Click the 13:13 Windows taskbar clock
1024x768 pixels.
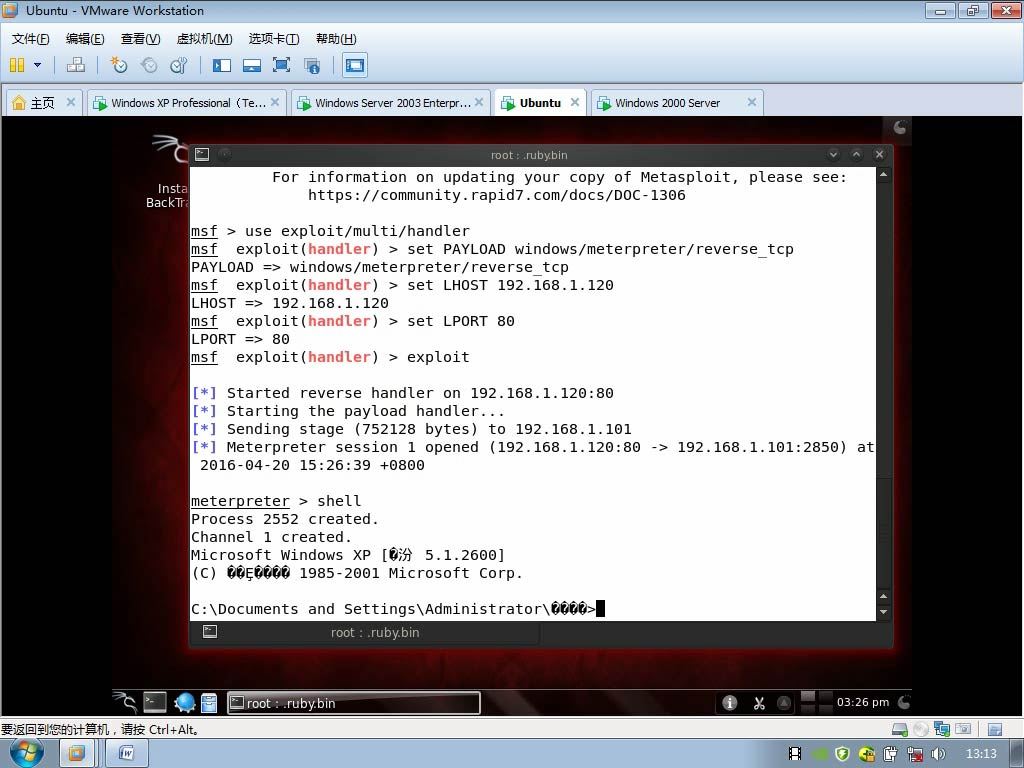click(x=981, y=754)
